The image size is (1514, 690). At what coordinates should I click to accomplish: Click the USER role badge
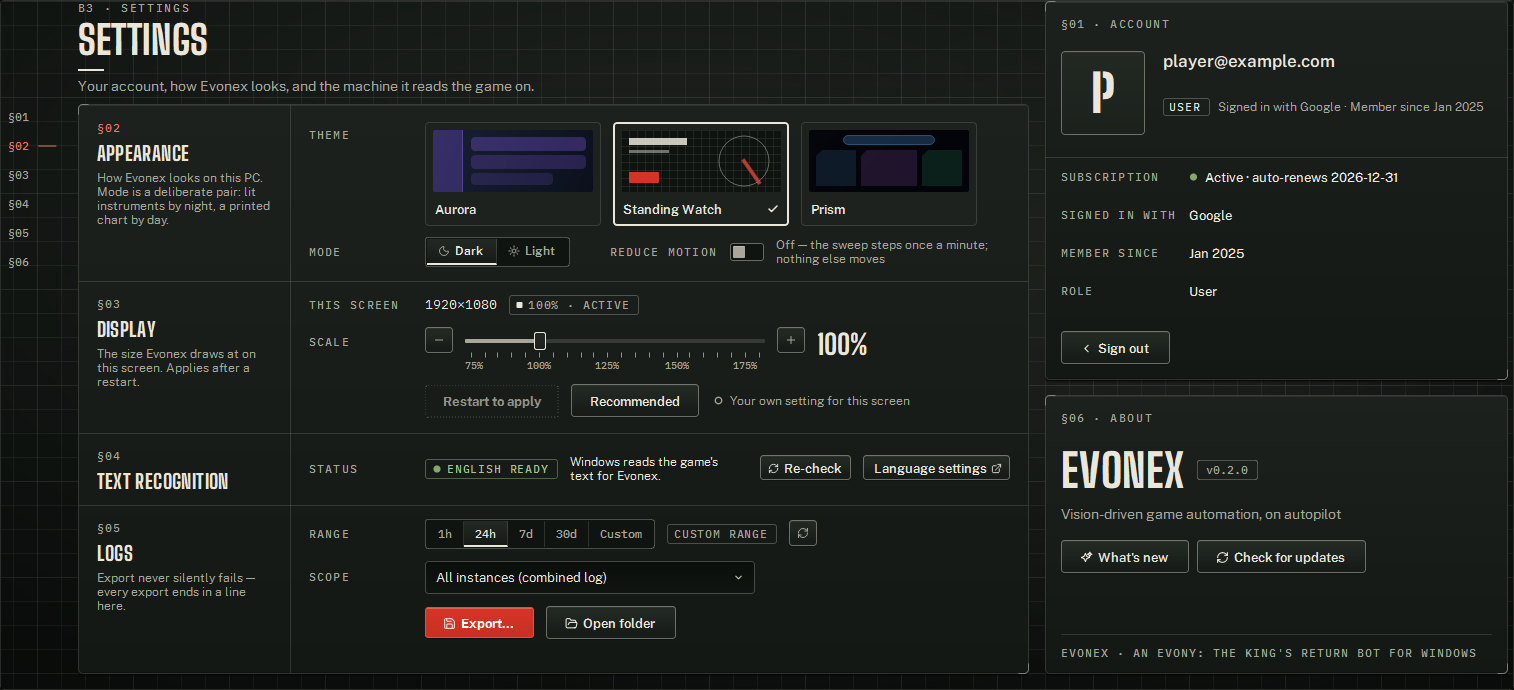point(1186,107)
